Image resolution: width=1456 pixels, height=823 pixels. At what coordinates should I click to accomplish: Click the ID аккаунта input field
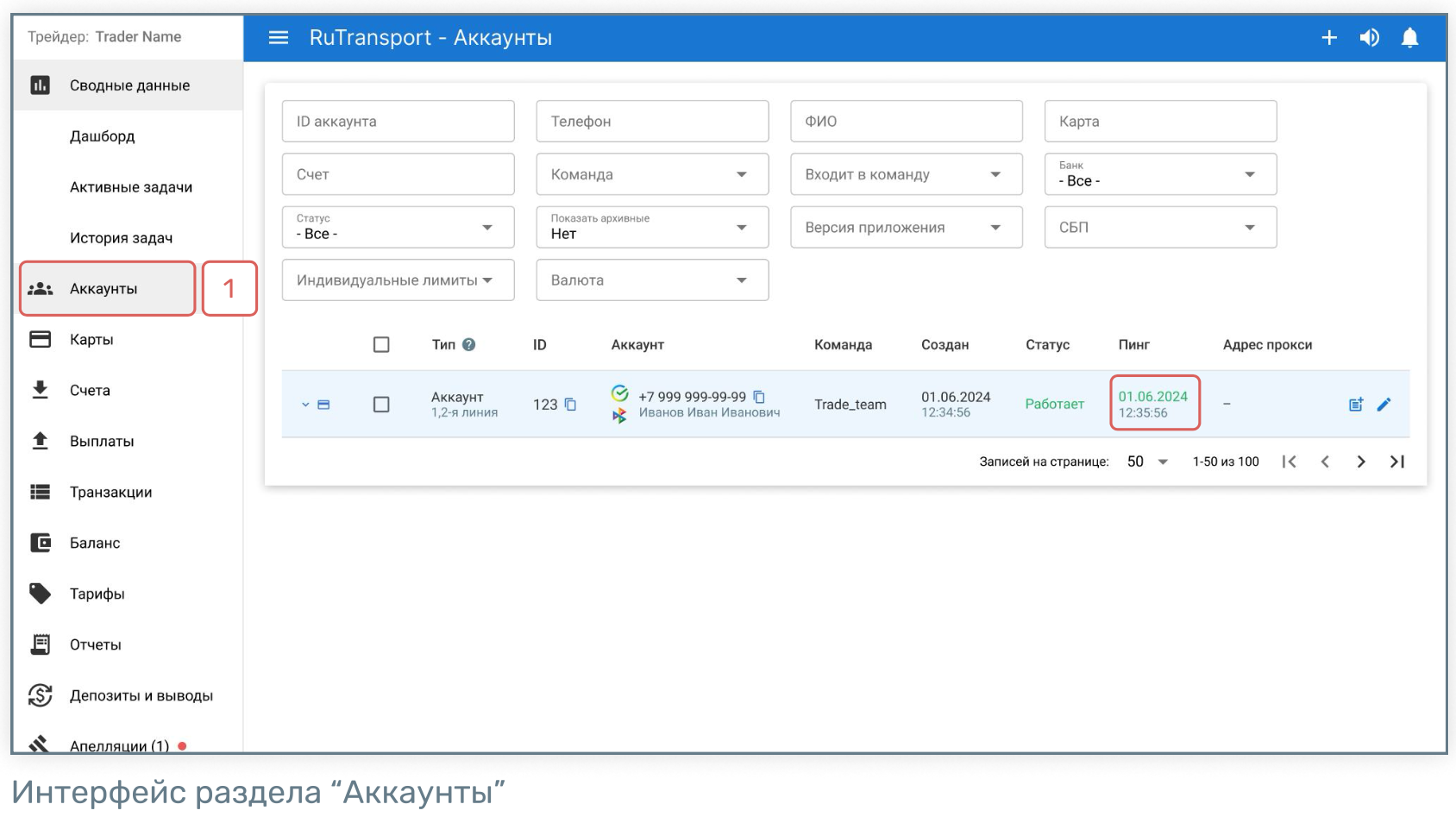pos(398,122)
